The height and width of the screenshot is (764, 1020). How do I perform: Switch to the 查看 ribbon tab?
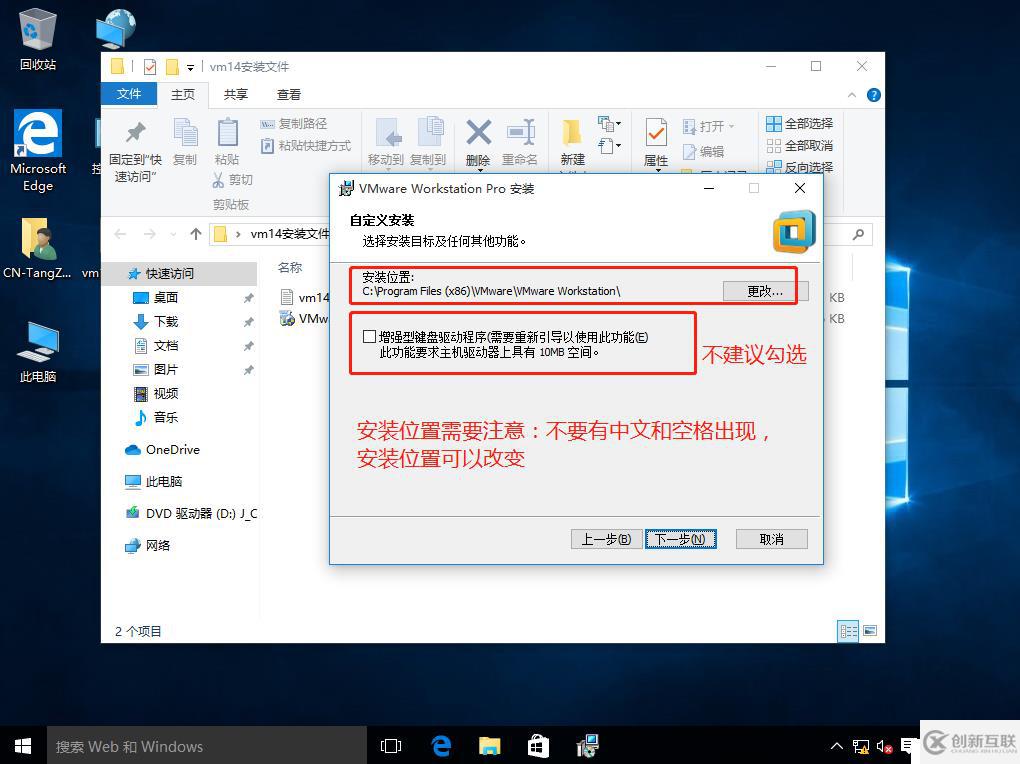point(289,94)
